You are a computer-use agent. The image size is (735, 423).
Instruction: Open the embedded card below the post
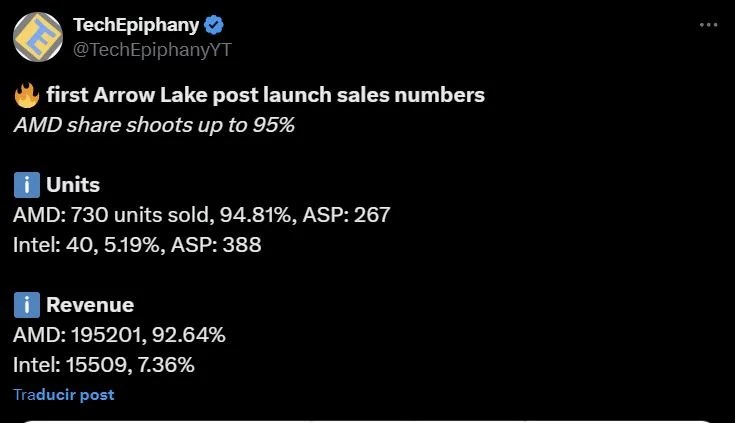point(368,421)
